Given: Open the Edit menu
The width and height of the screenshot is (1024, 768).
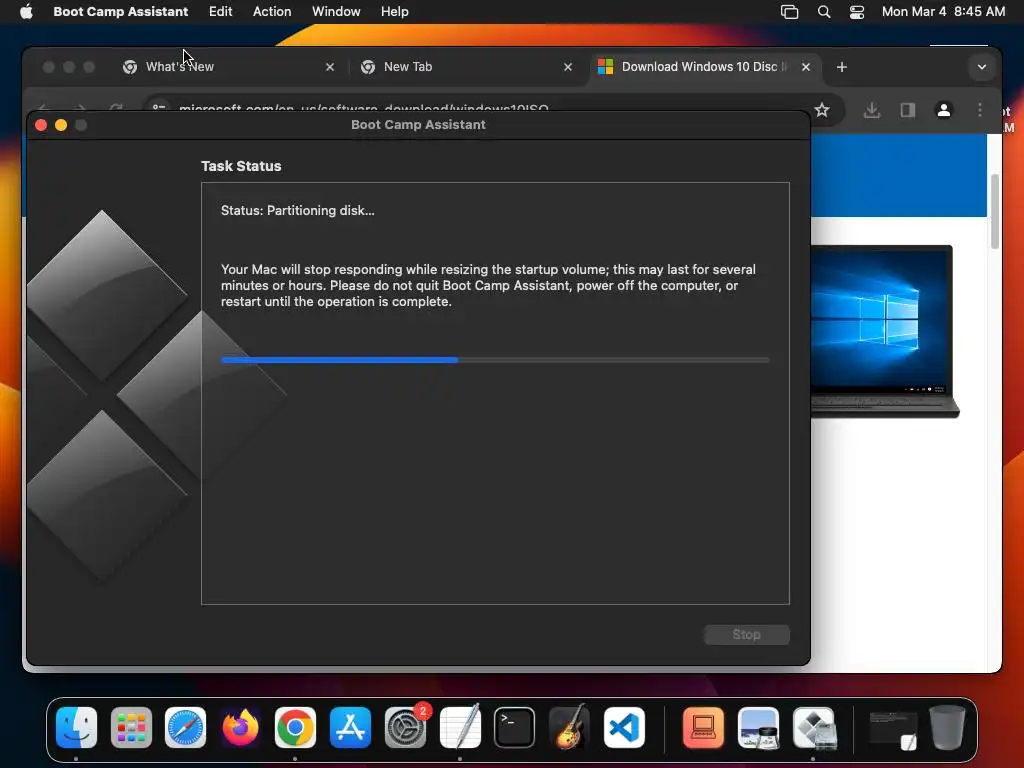Looking at the screenshot, I should tap(220, 12).
